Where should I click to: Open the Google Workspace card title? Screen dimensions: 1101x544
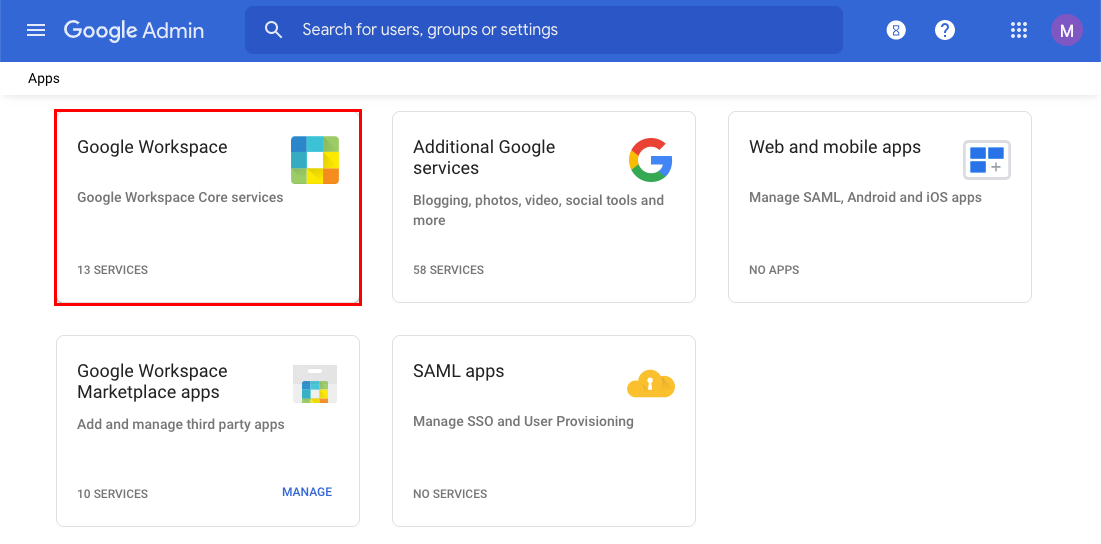152,147
